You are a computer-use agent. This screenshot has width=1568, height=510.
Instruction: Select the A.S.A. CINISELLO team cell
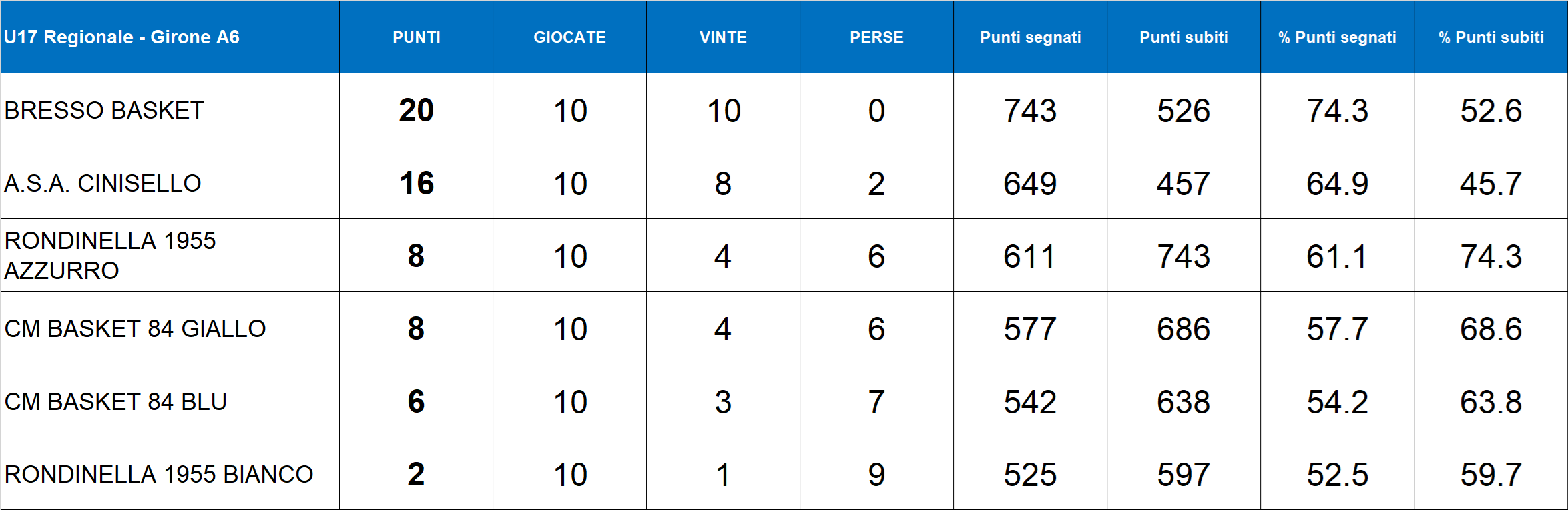point(103,183)
